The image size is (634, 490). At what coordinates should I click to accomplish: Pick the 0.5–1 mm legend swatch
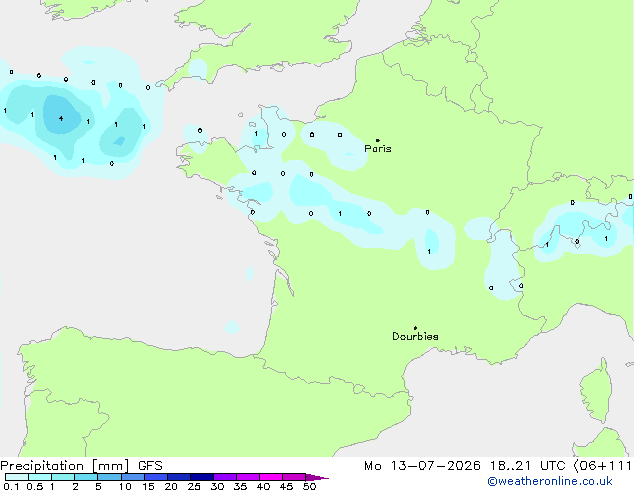click(40, 477)
